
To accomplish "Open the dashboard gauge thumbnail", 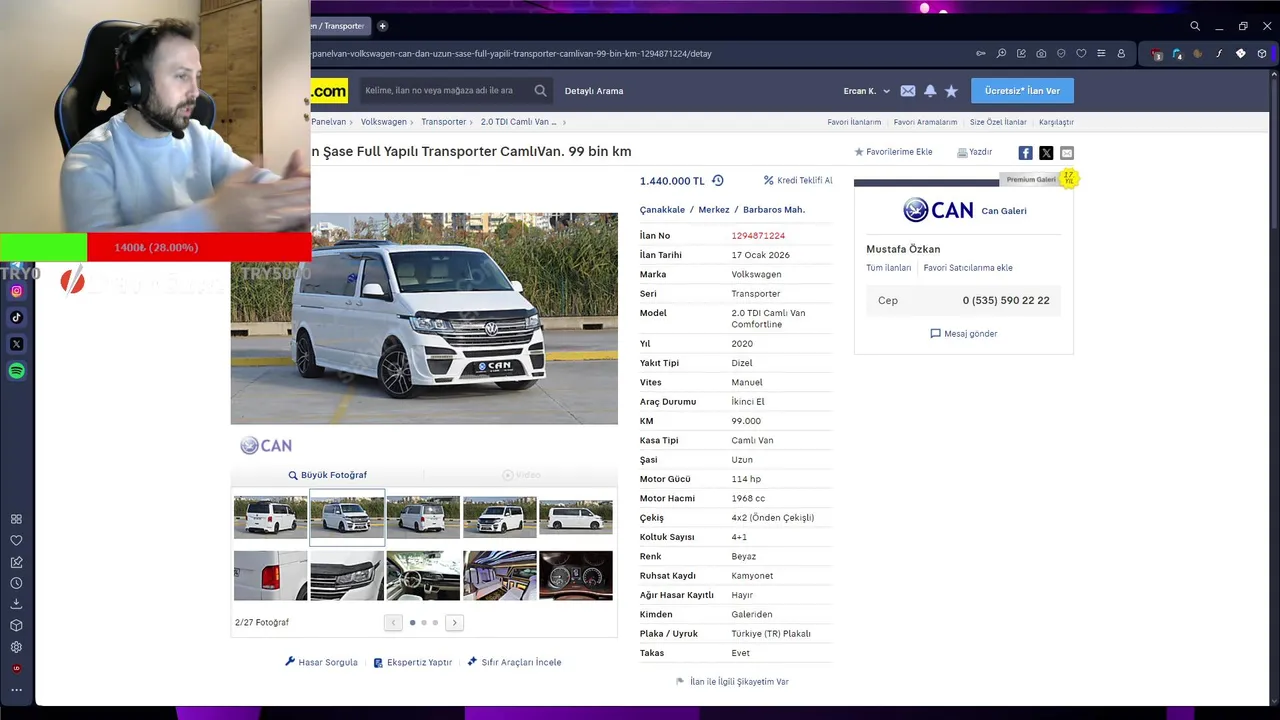I will click(x=576, y=575).
